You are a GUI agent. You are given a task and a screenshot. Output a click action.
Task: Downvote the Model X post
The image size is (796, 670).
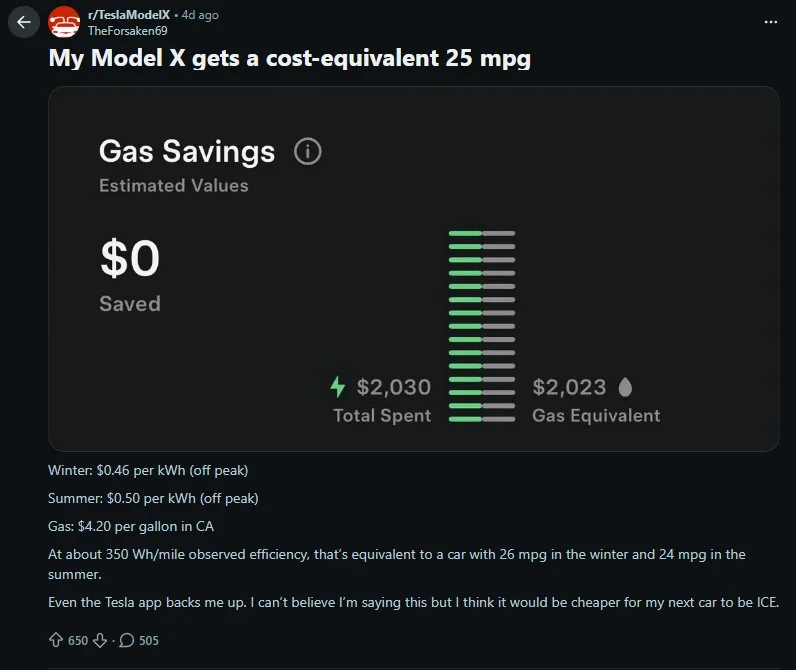(100, 640)
